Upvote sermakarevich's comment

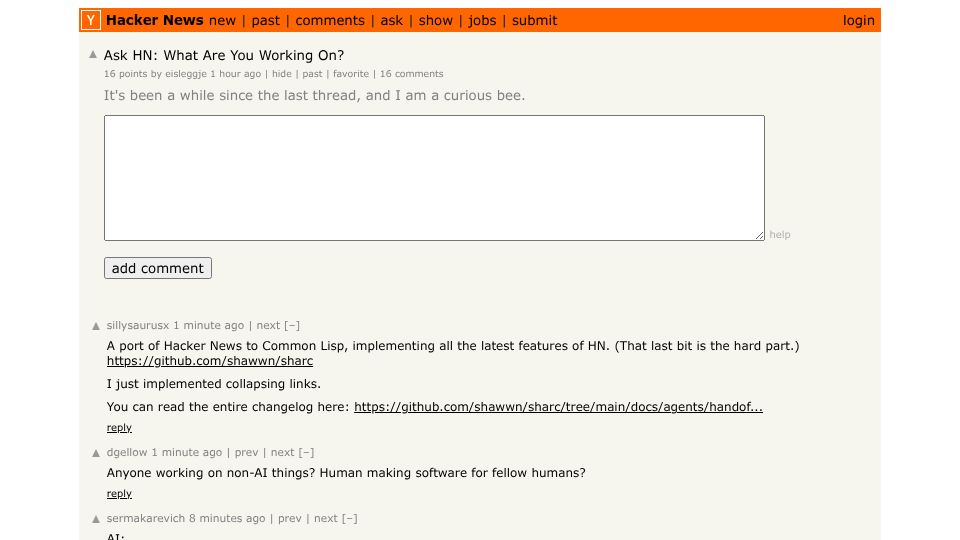(x=96, y=519)
